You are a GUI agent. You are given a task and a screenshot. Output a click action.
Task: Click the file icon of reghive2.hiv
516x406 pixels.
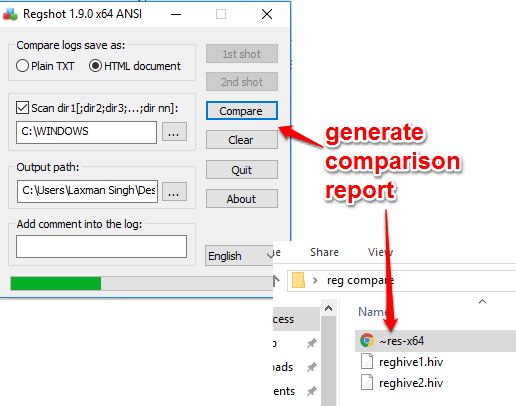tap(367, 382)
